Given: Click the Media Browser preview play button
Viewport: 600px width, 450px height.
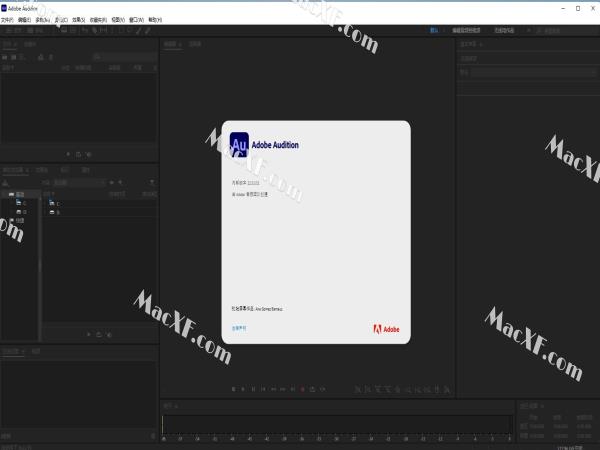Looking at the screenshot, I should pos(89,334).
